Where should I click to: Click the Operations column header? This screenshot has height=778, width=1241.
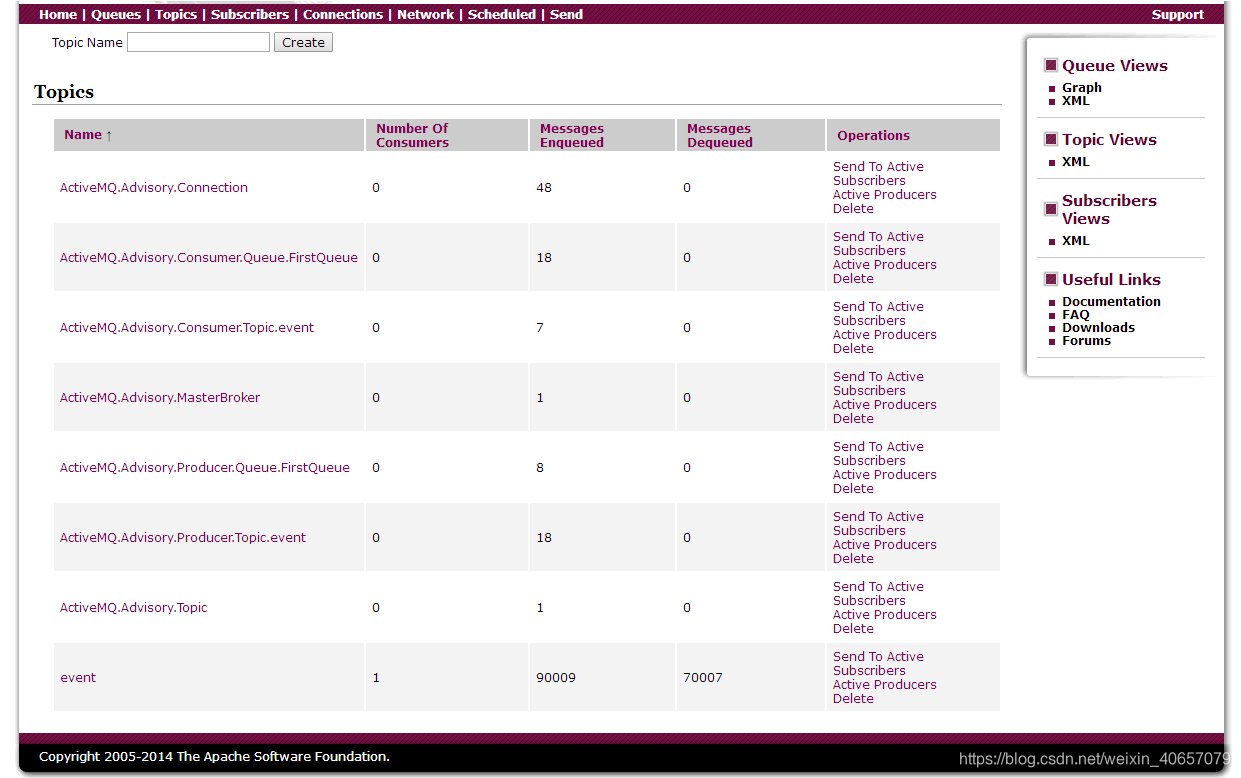pos(874,135)
